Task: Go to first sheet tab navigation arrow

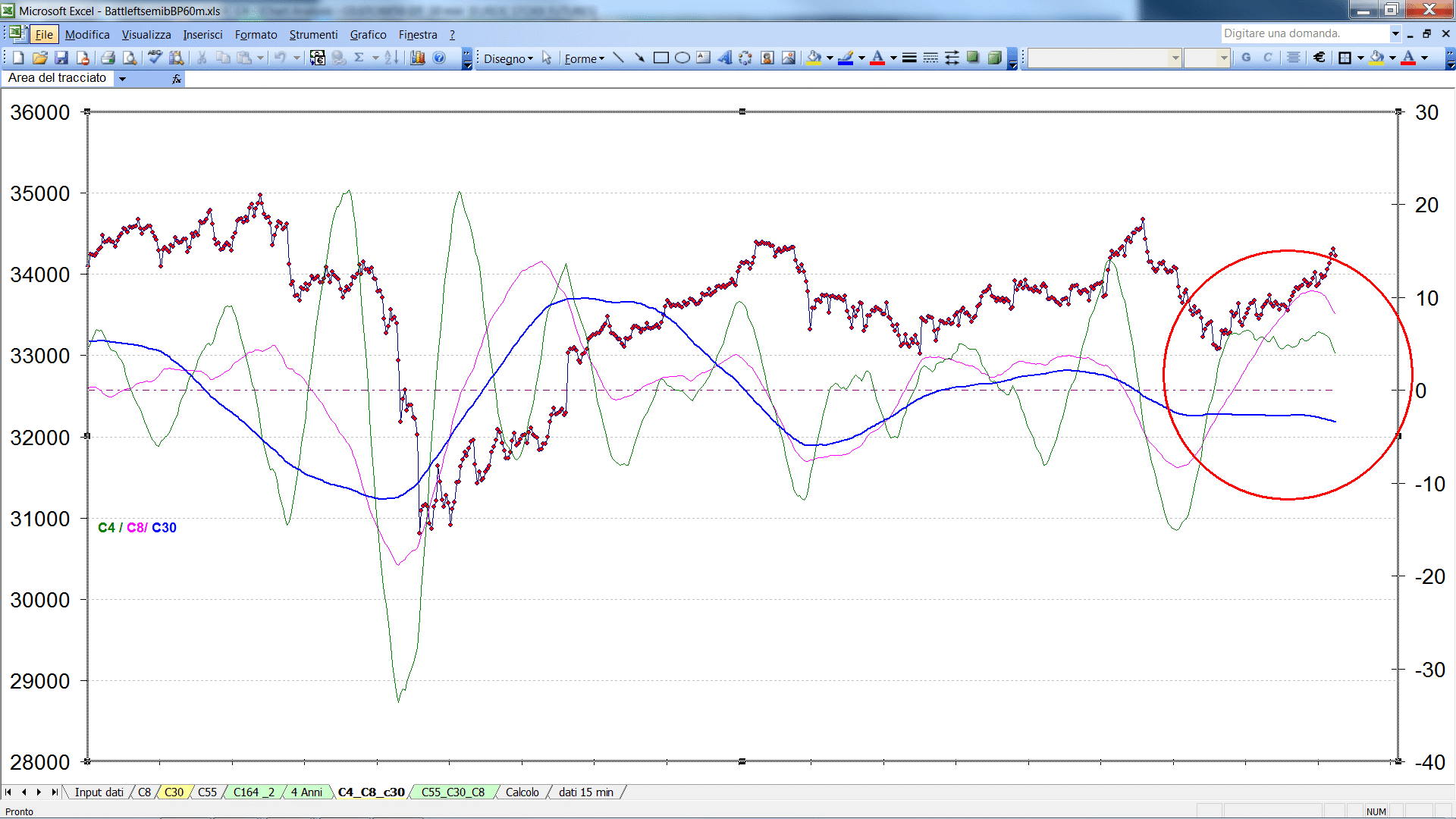Action: (8, 792)
